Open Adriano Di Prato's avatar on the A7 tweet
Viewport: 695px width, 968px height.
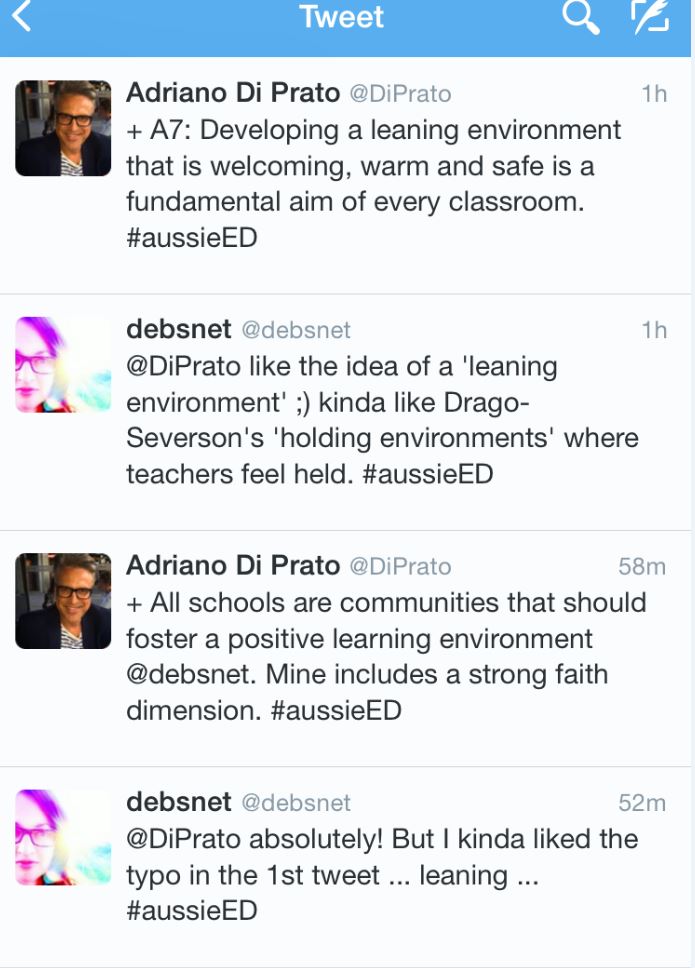click(x=63, y=129)
